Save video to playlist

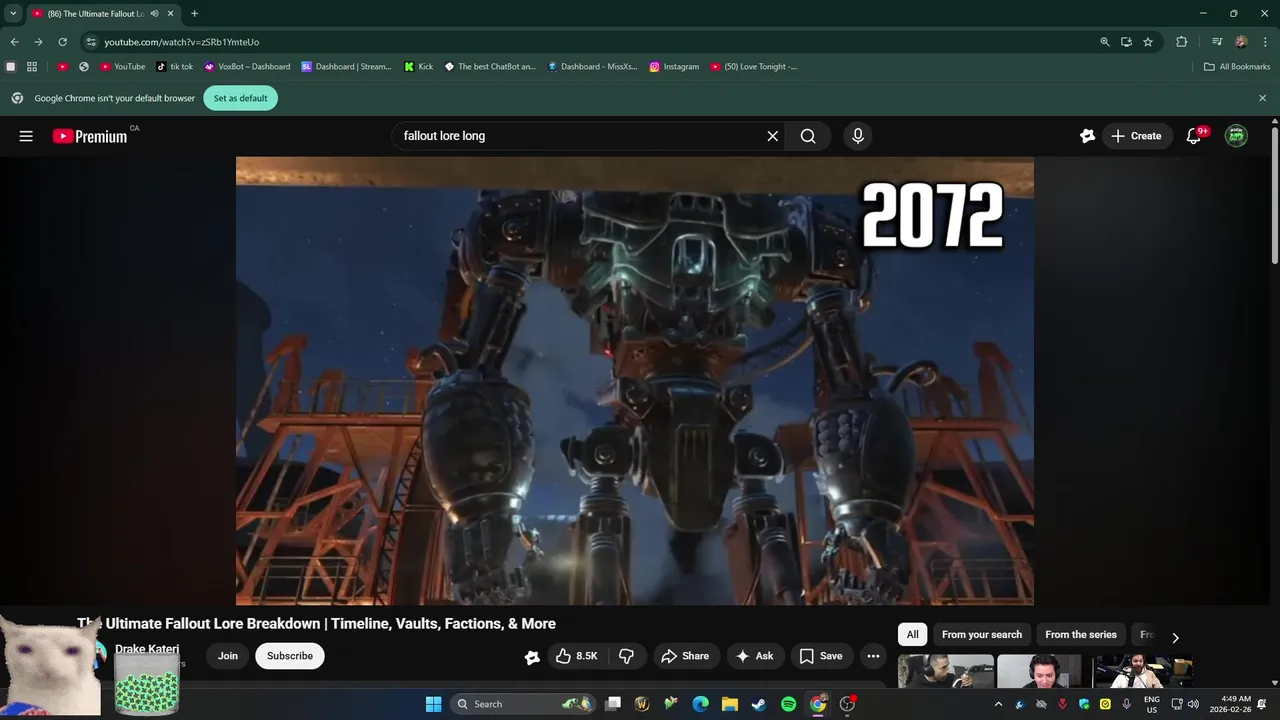tap(821, 656)
